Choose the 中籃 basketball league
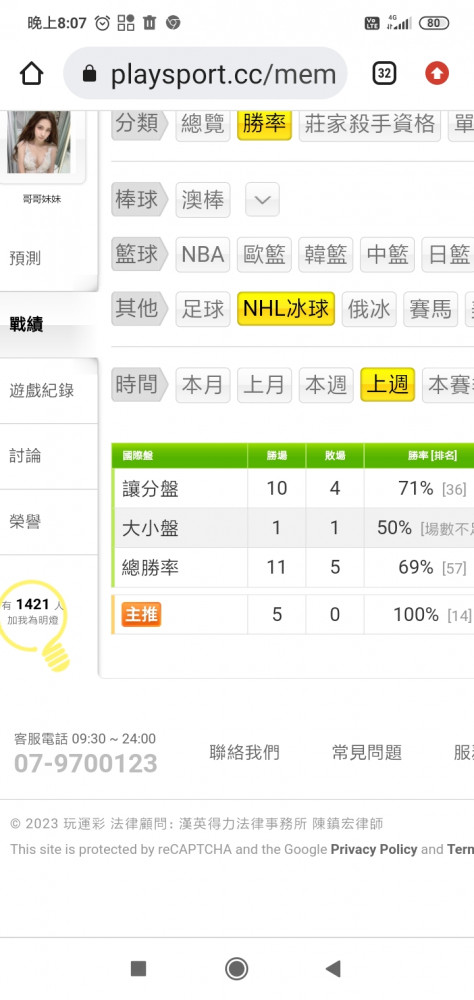 point(387,254)
